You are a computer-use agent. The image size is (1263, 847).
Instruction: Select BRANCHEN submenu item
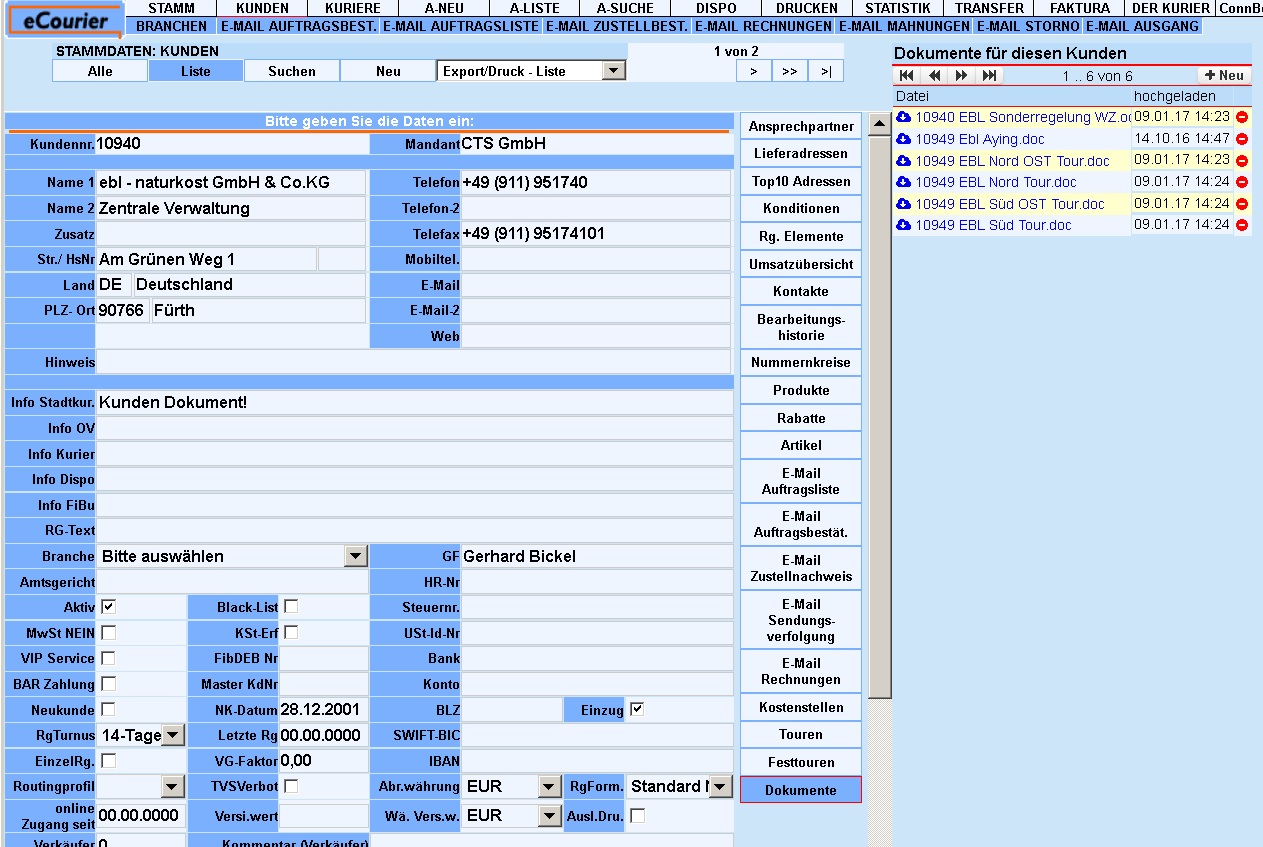pyautogui.click(x=172, y=26)
